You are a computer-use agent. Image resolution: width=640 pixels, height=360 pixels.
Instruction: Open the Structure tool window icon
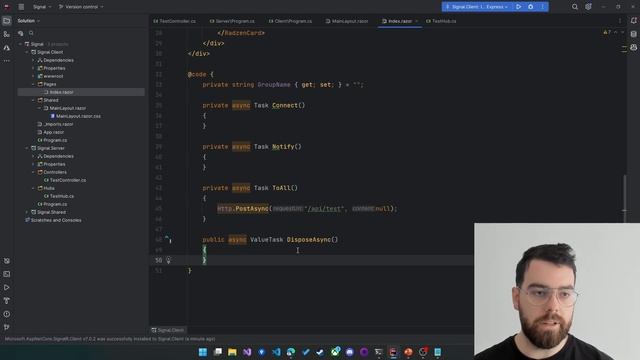[x=7, y=34]
